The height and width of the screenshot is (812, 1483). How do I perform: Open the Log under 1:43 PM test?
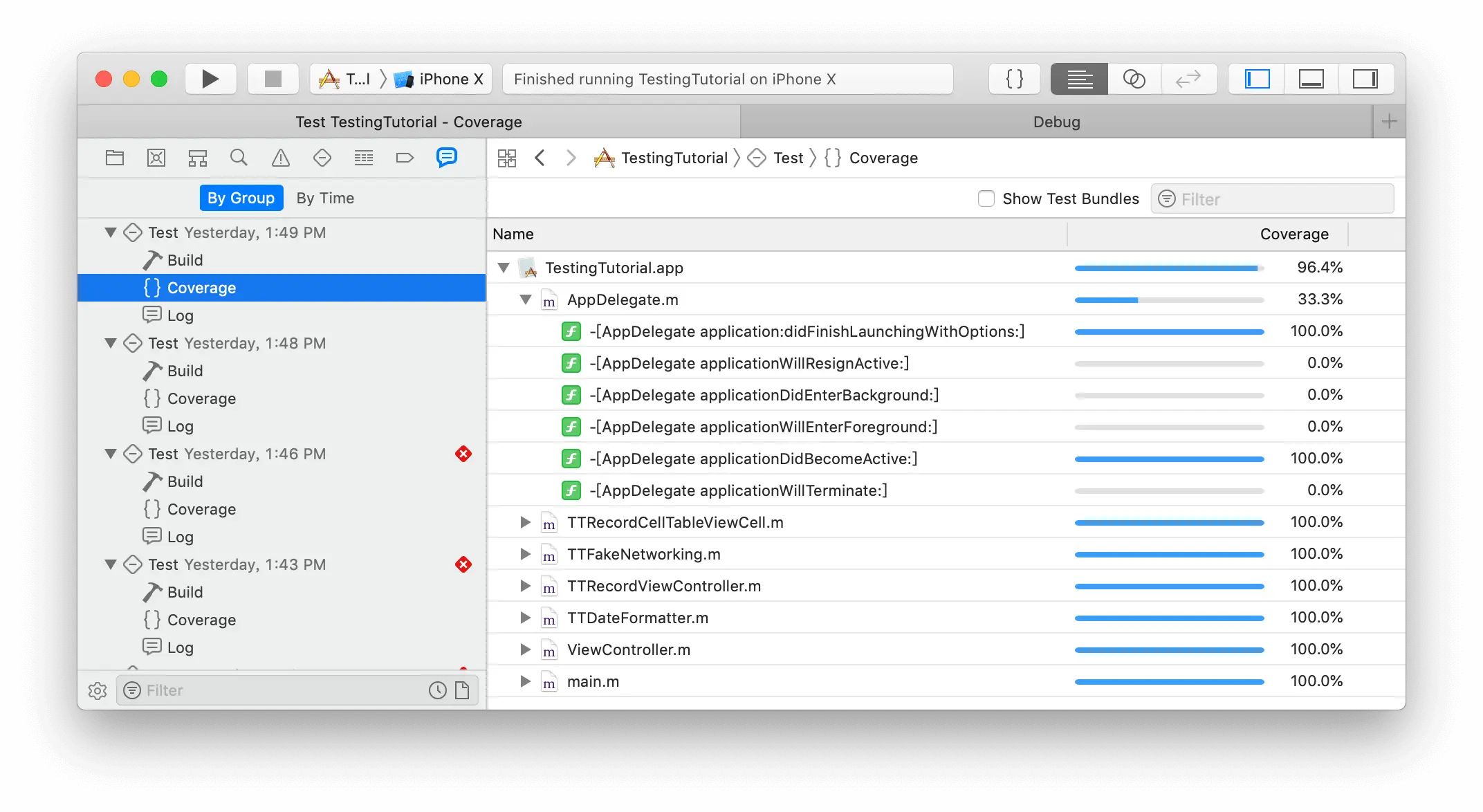pos(282,647)
